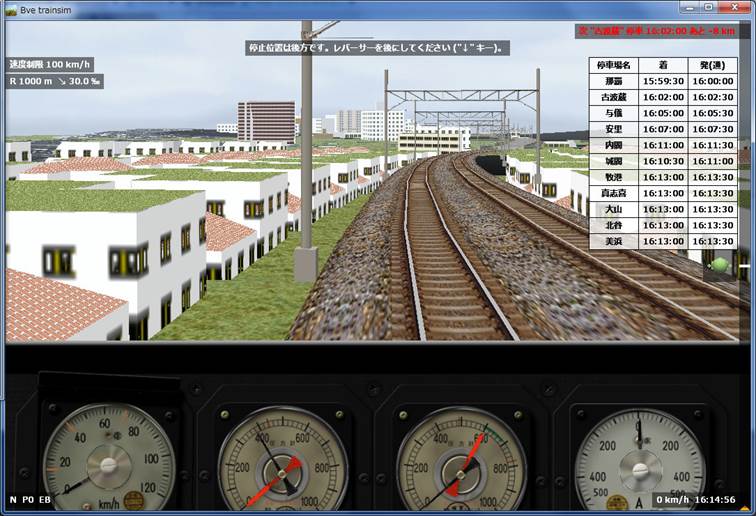Click the stop position warning message banner
The width and height of the screenshot is (756, 516).
[x=378, y=47]
